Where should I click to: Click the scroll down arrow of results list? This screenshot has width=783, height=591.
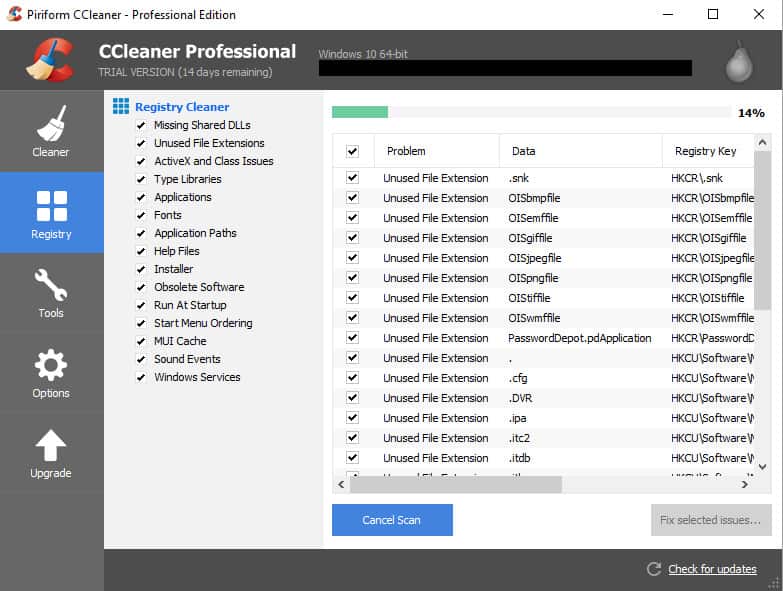(x=763, y=467)
